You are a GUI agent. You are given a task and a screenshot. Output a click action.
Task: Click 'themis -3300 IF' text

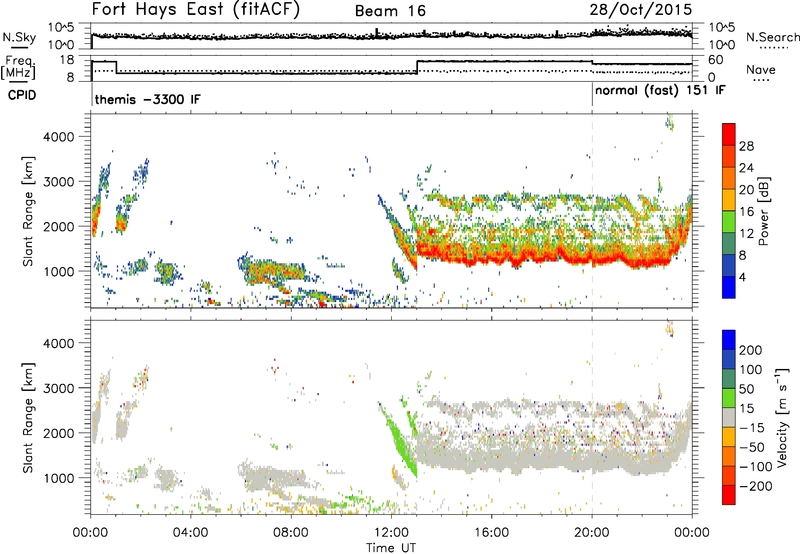[147, 99]
